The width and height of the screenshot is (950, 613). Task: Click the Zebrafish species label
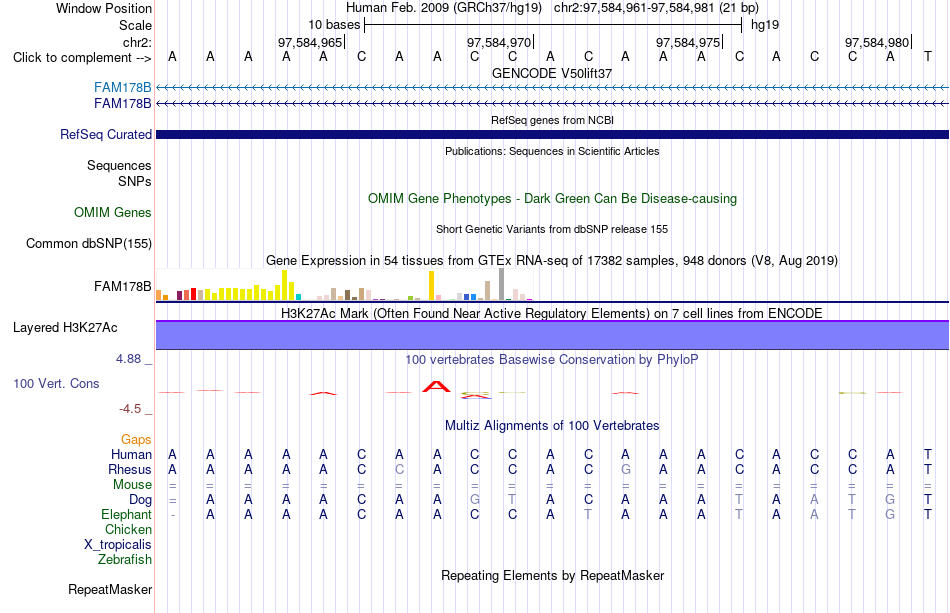point(125,559)
